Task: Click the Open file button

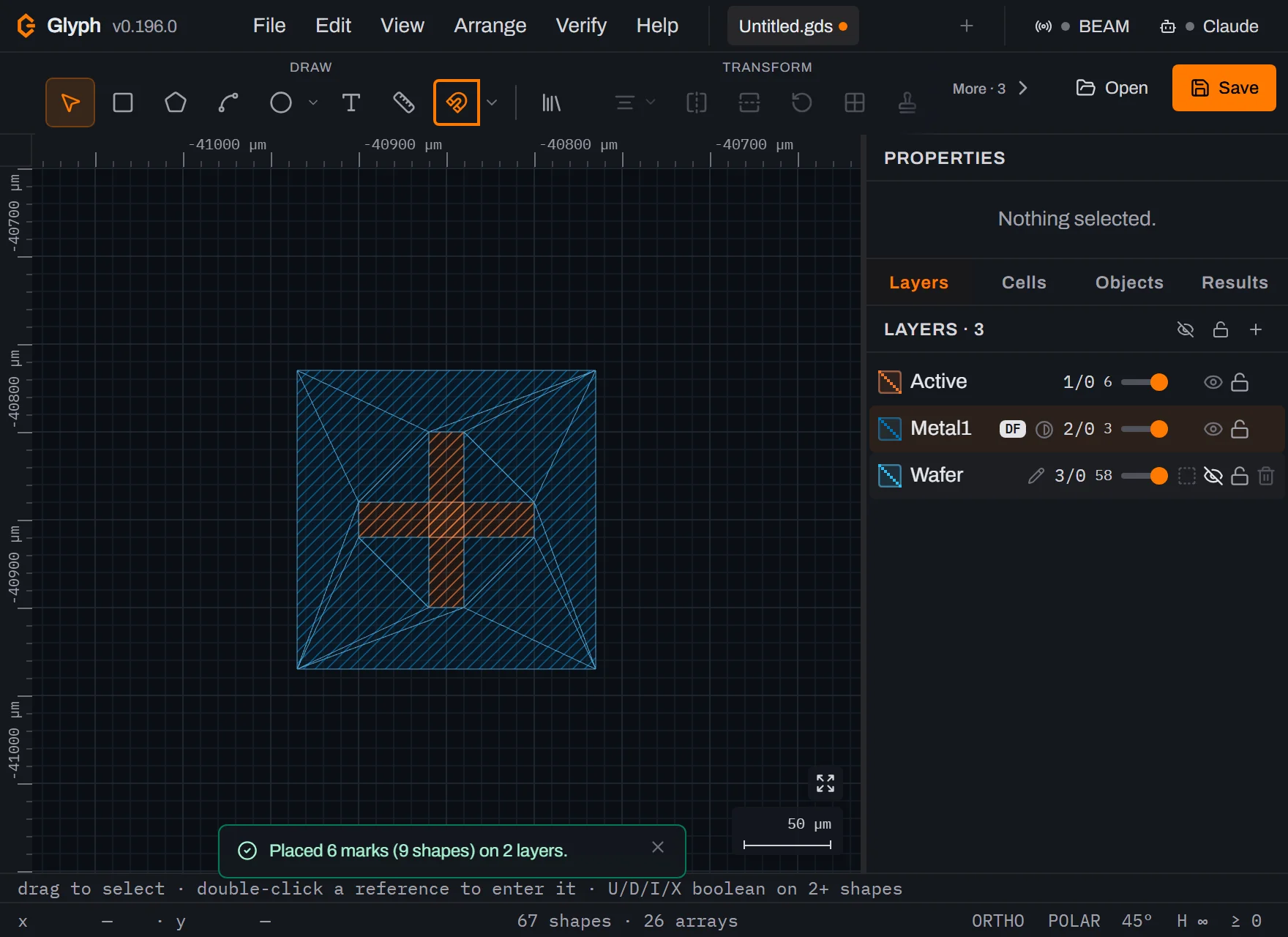Action: point(1112,88)
